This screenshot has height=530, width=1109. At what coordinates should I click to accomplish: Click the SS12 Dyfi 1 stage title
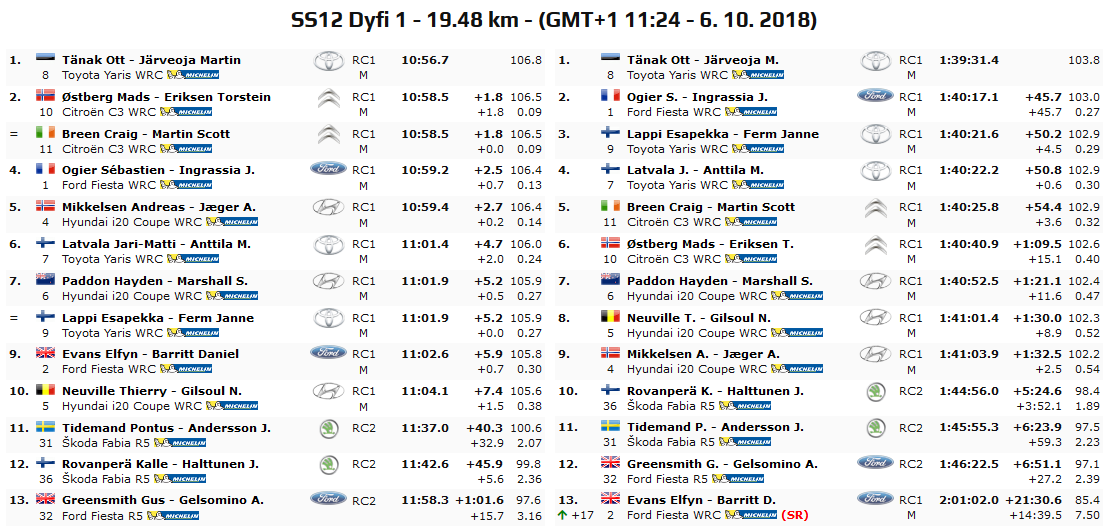point(553,20)
